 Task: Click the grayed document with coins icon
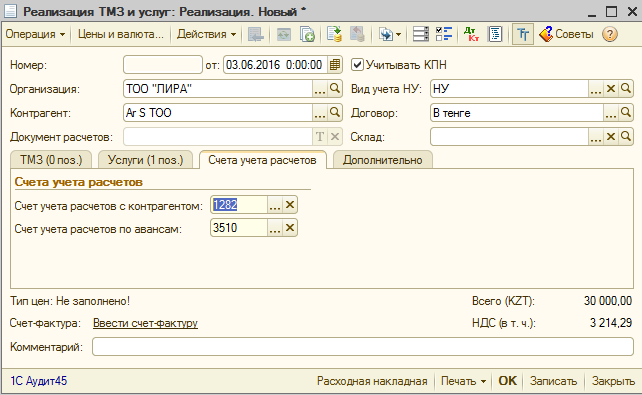357,34
